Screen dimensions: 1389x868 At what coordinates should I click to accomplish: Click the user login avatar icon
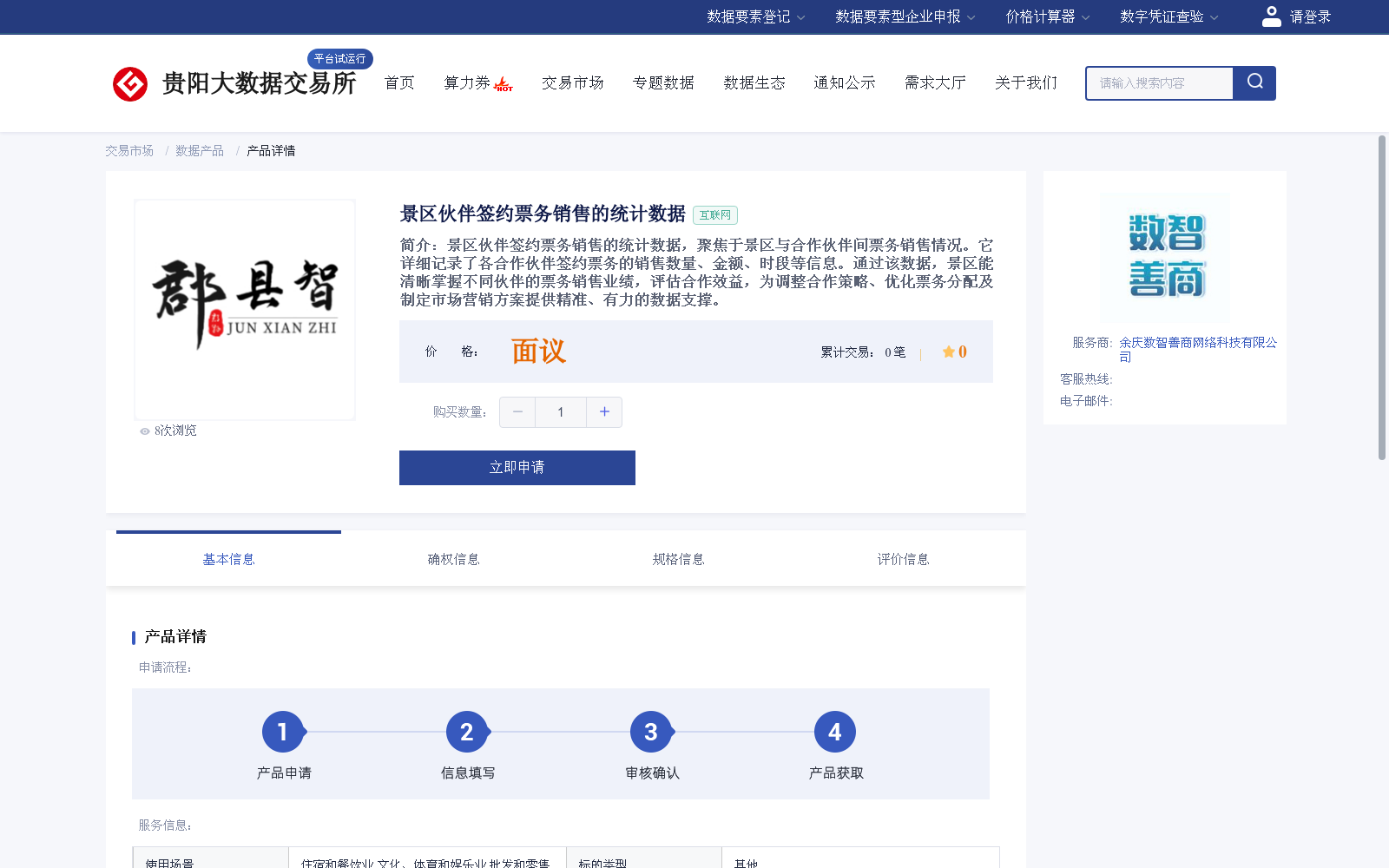(x=1271, y=16)
